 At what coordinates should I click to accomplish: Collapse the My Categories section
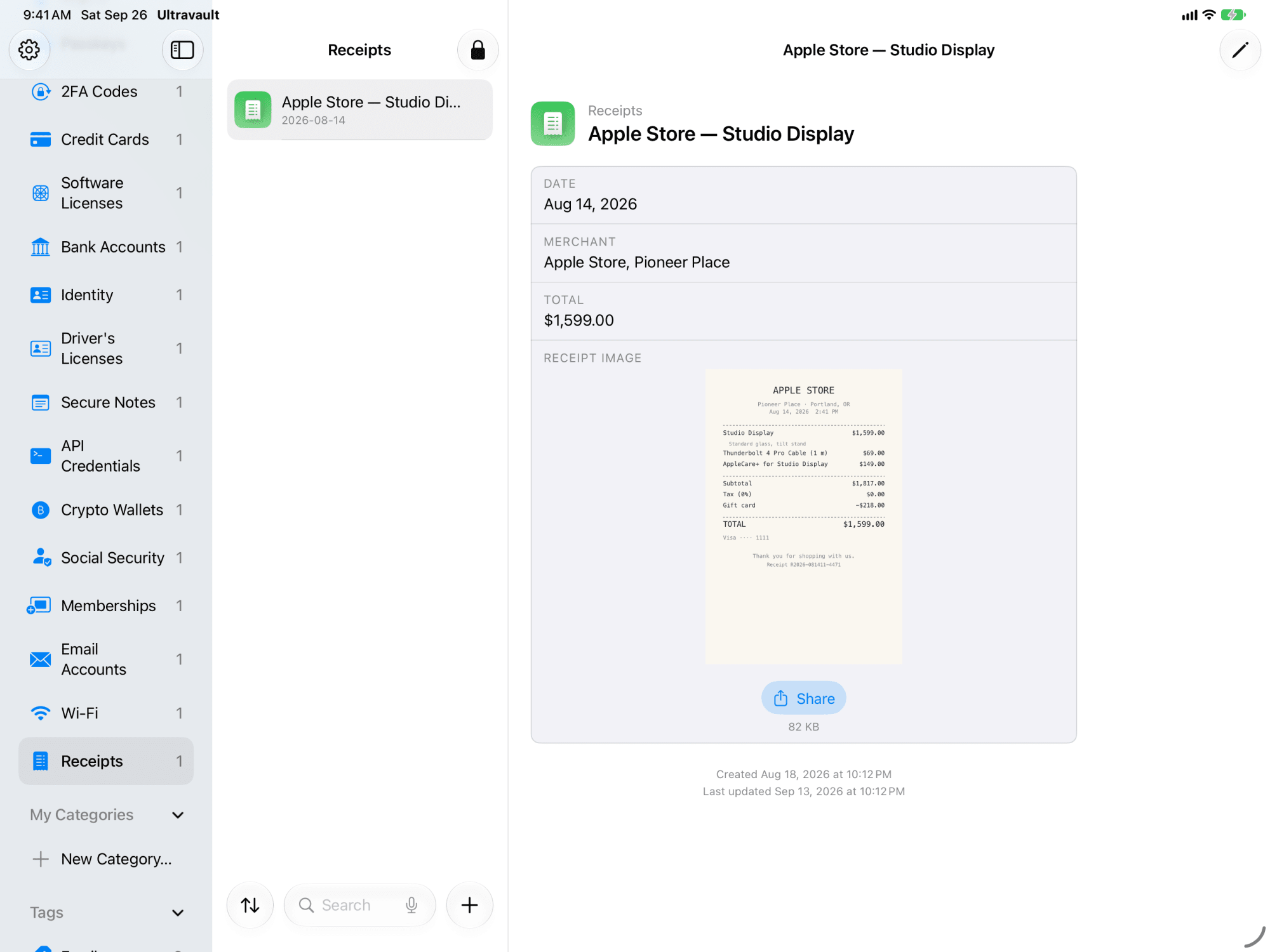178,815
